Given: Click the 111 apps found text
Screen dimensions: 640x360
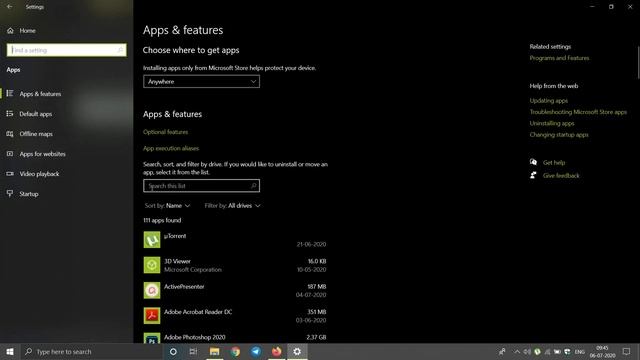Looking at the screenshot, I should pyautogui.click(x=162, y=220).
